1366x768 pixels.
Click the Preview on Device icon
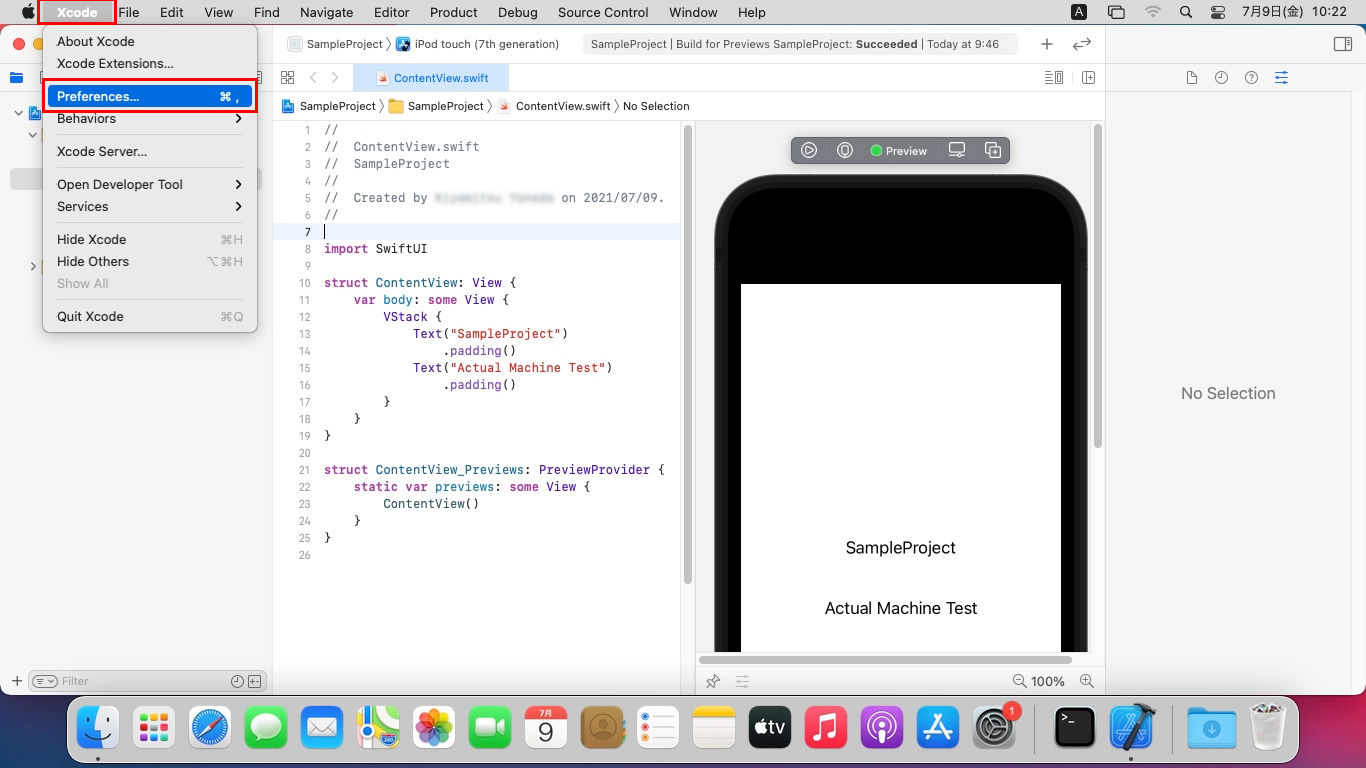click(845, 150)
